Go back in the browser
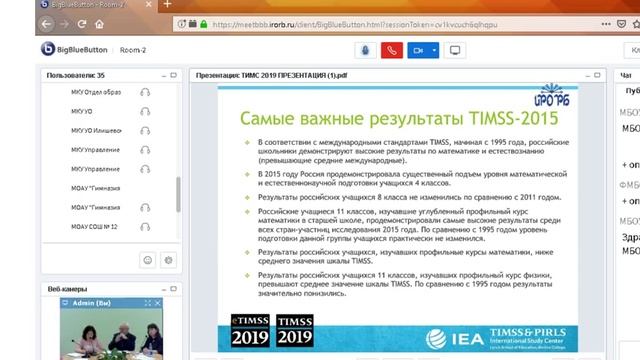The image size is (640, 360). click(46, 24)
